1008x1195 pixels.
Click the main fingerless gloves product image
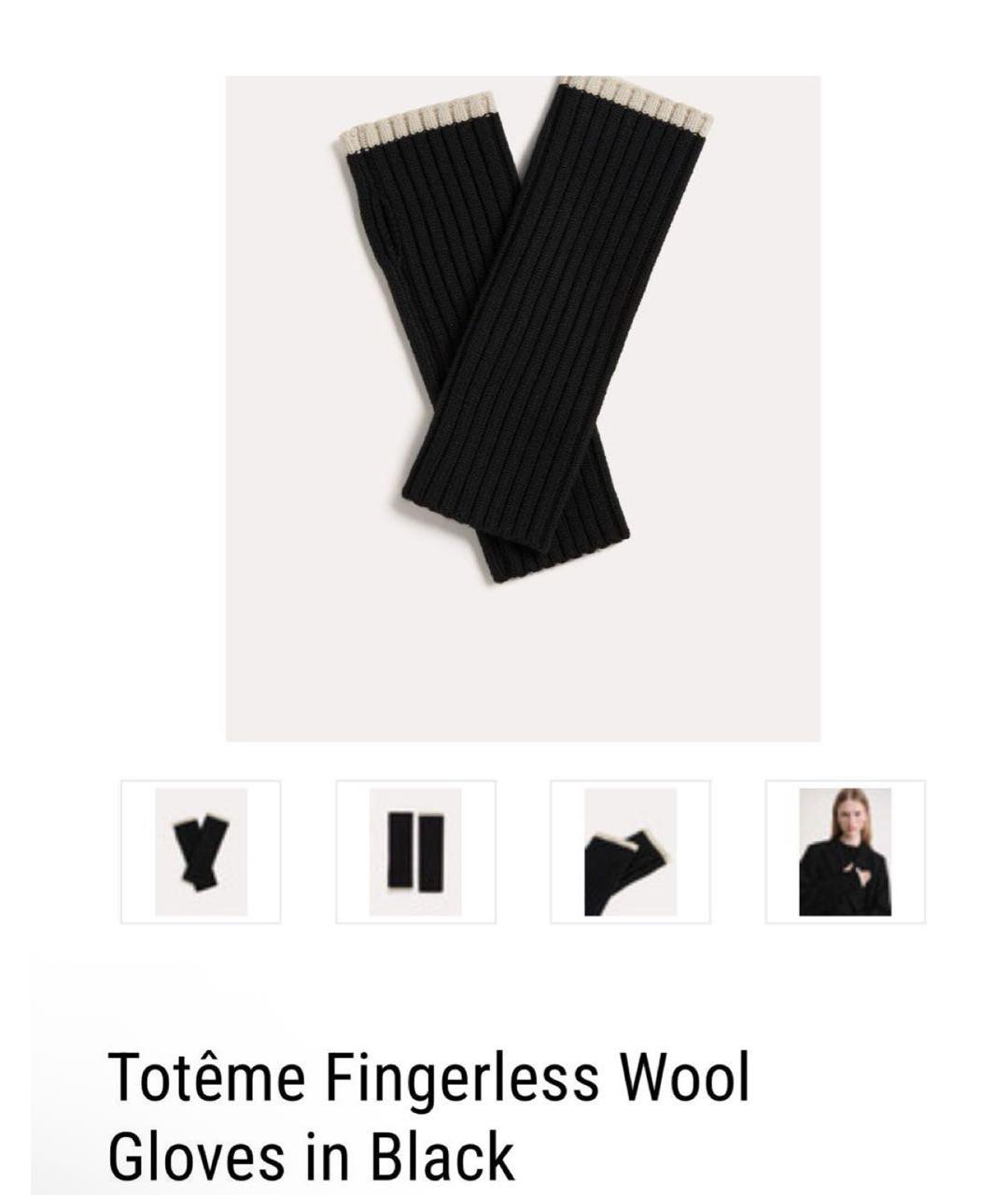click(x=523, y=408)
